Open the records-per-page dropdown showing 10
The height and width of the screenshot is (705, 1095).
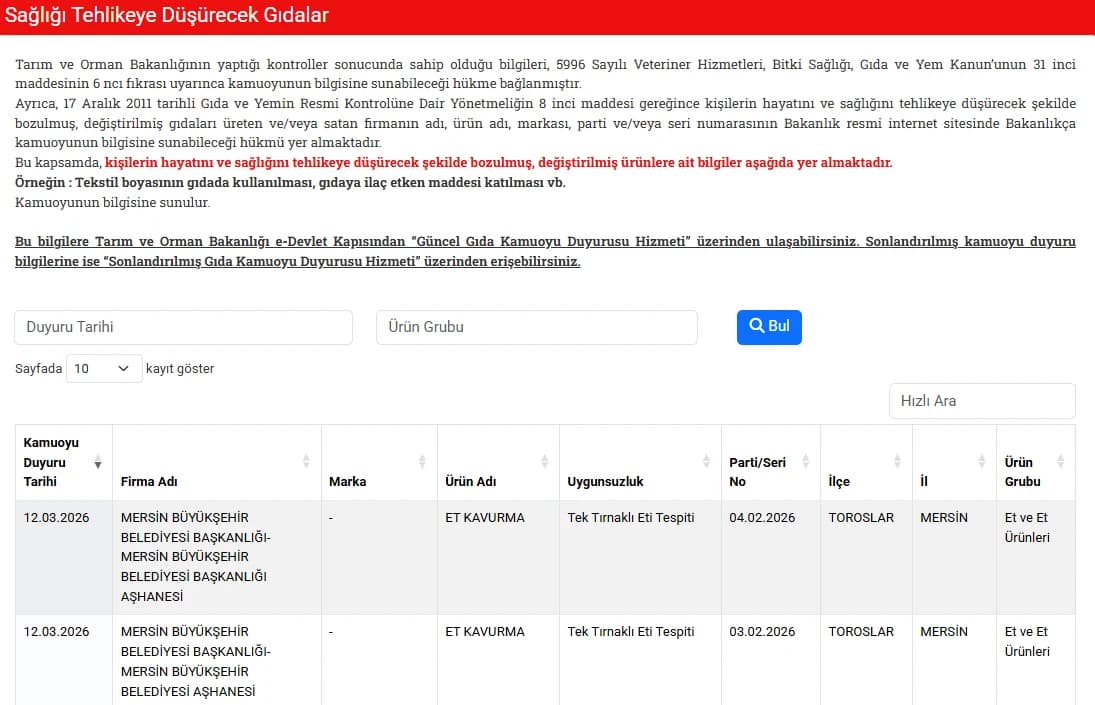pyautogui.click(x=104, y=369)
